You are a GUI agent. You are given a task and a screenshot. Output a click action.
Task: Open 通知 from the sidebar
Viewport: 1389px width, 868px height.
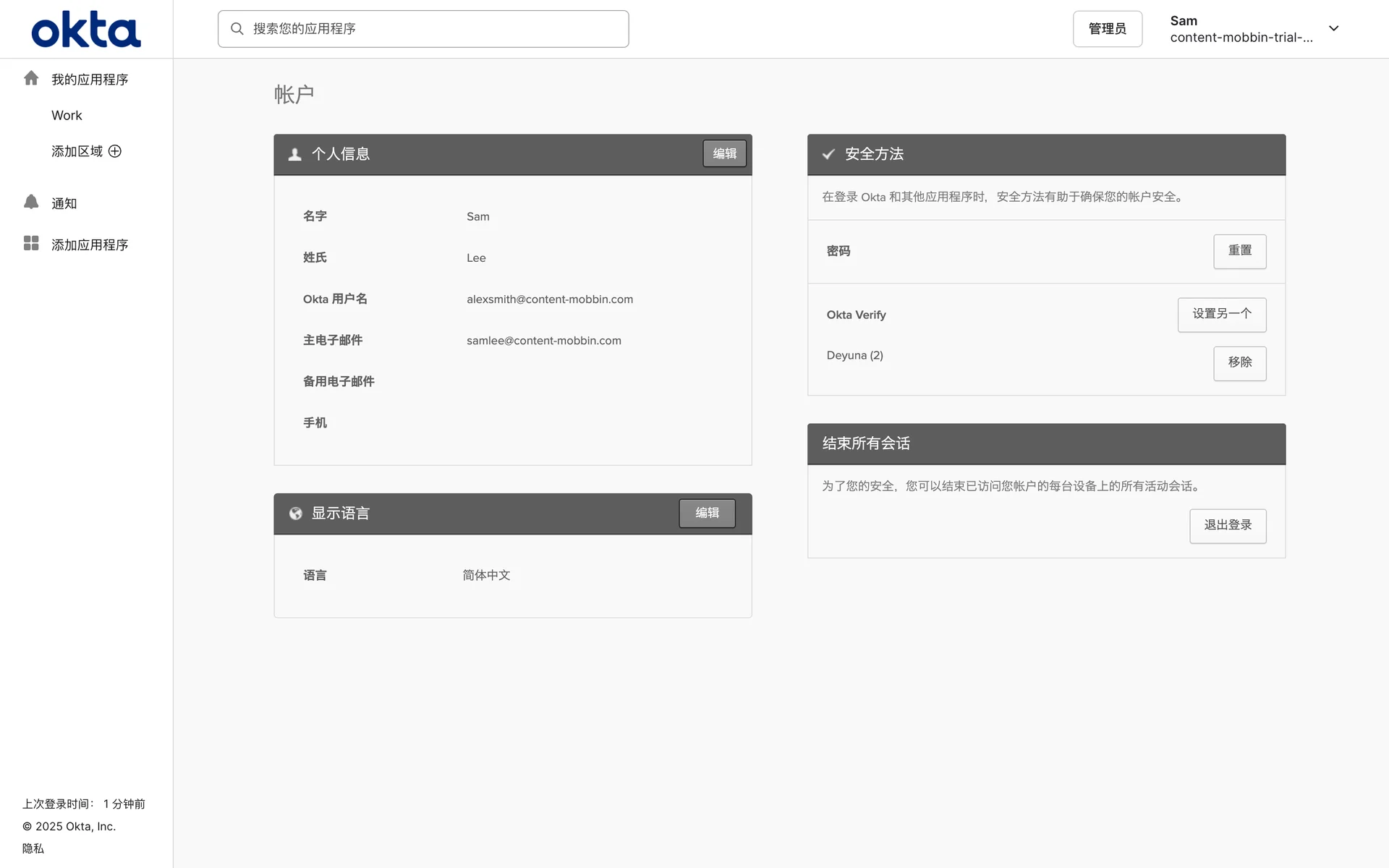click(x=64, y=204)
